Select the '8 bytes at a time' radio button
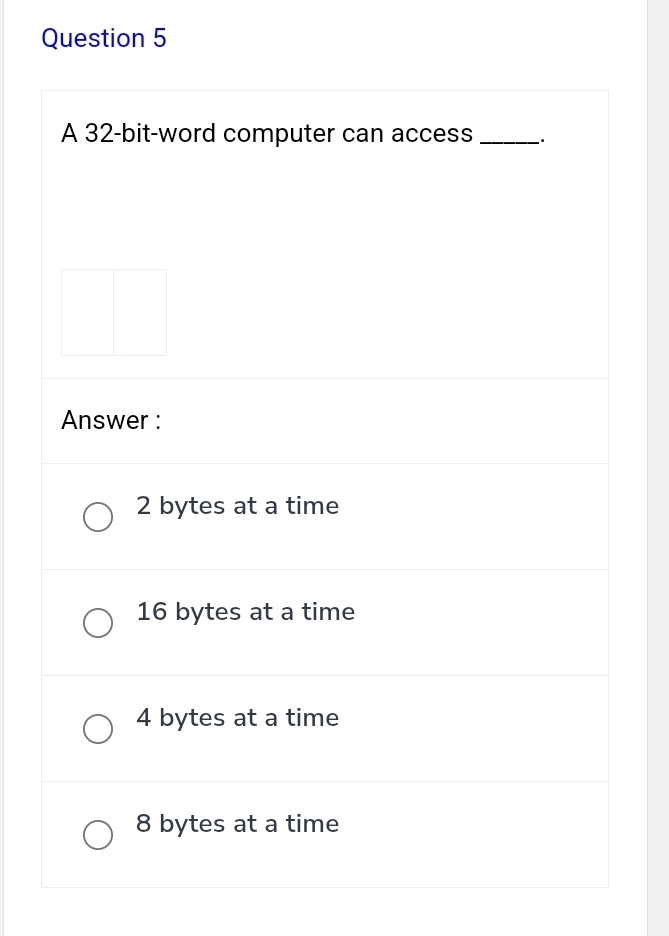Image resolution: width=669 pixels, height=936 pixels. [x=98, y=835]
